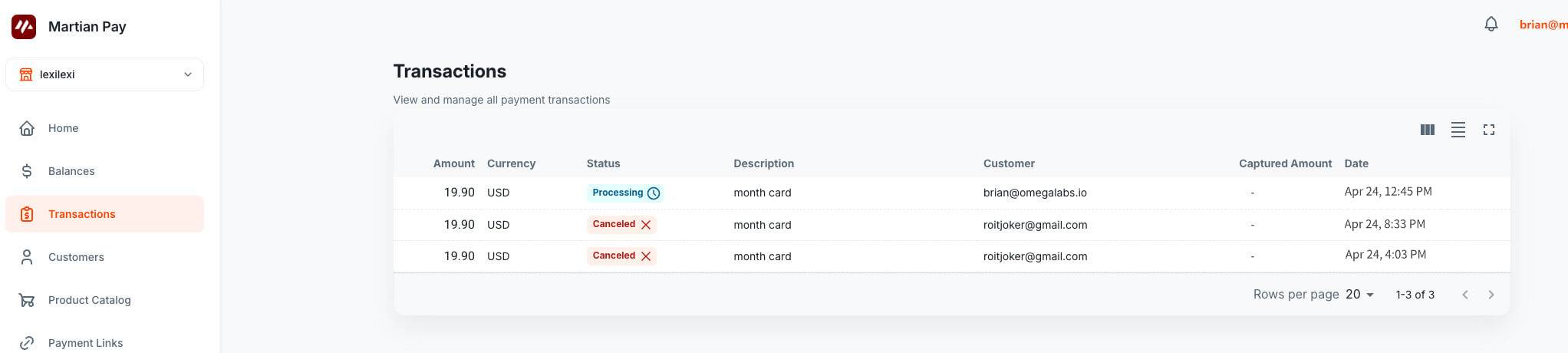Enter full screen table view

click(1488, 130)
